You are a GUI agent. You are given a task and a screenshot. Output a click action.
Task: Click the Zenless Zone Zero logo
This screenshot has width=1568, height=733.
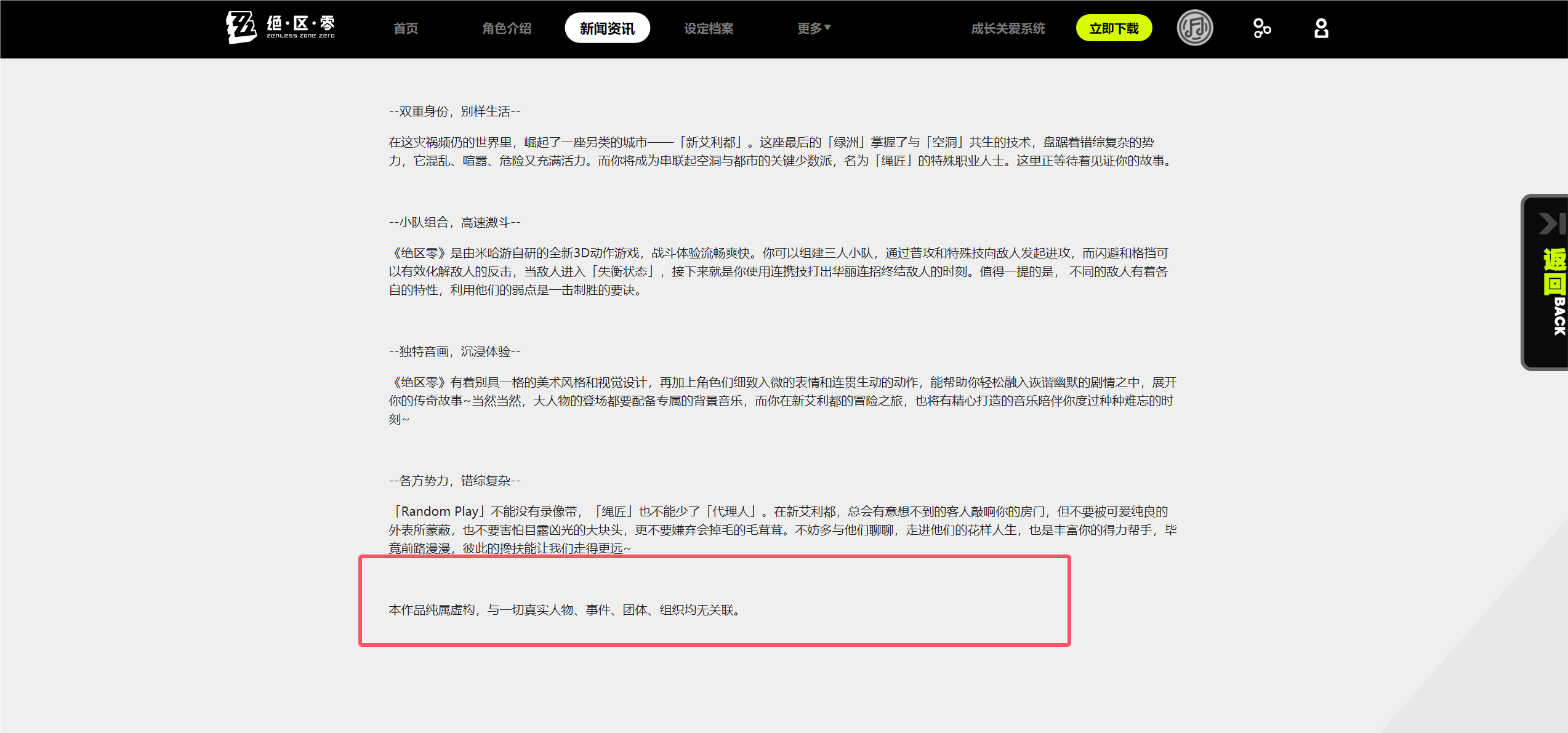[281, 28]
